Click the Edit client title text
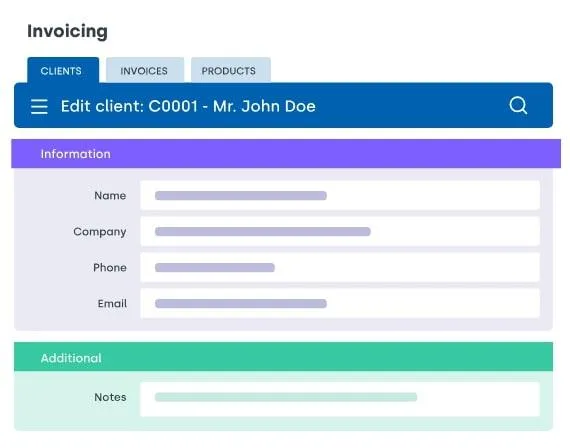The image size is (570, 448). point(188,107)
